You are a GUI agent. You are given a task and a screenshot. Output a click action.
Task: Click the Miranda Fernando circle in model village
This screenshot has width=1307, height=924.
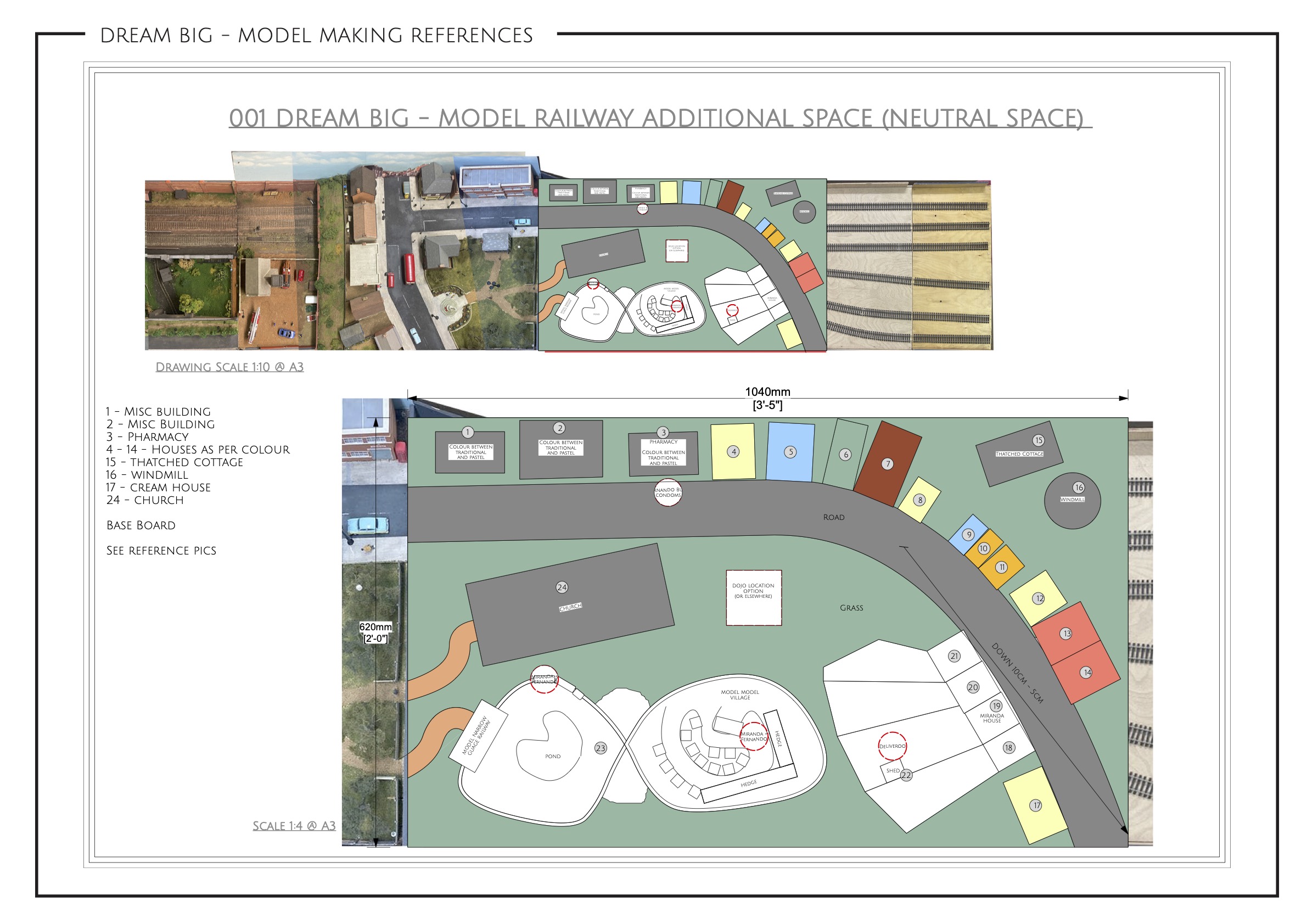pyautogui.click(x=753, y=737)
